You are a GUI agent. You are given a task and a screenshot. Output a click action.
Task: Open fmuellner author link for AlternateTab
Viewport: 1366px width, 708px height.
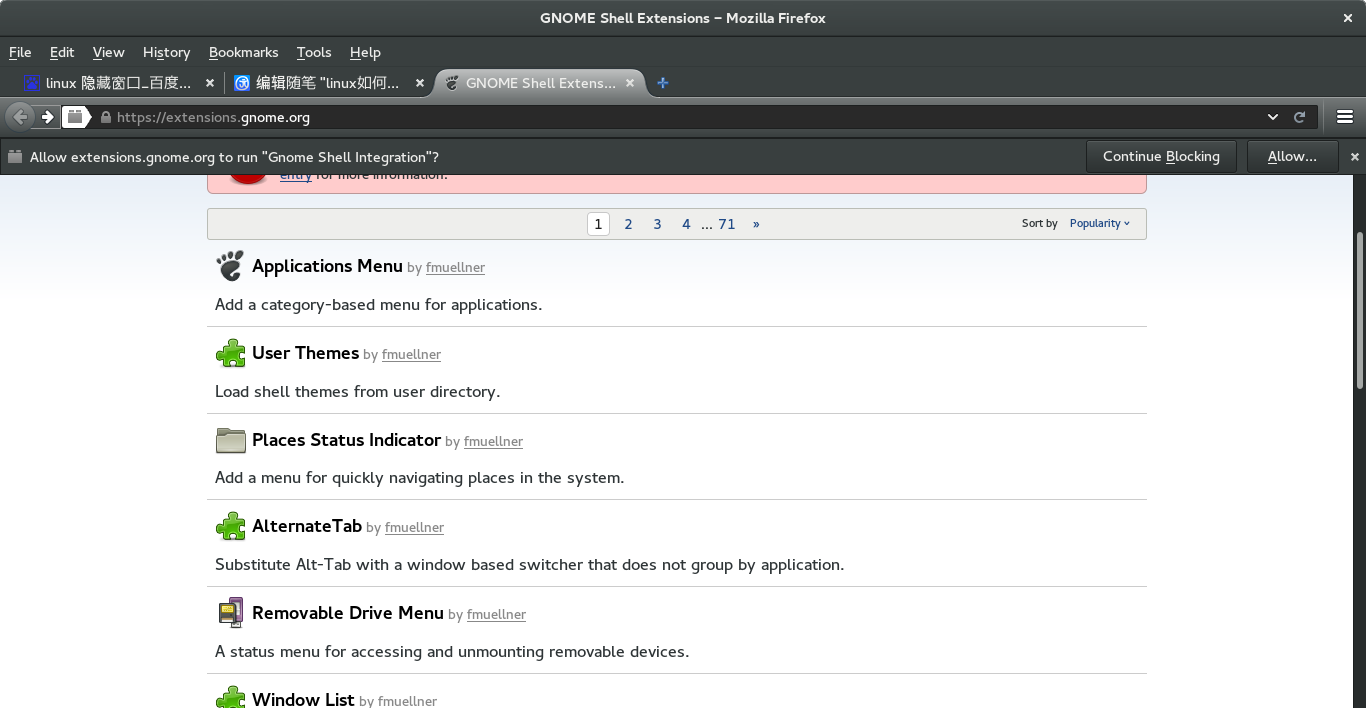(414, 527)
